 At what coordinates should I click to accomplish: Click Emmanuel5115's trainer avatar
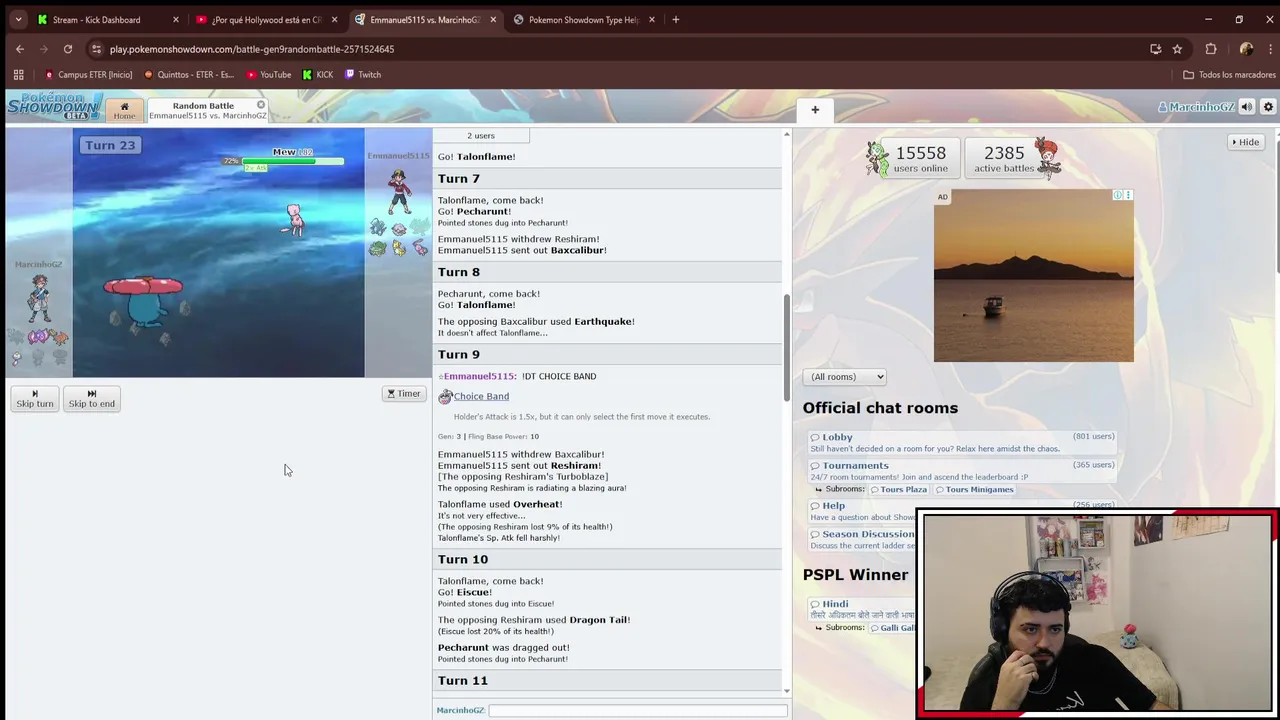tap(399, 191)
